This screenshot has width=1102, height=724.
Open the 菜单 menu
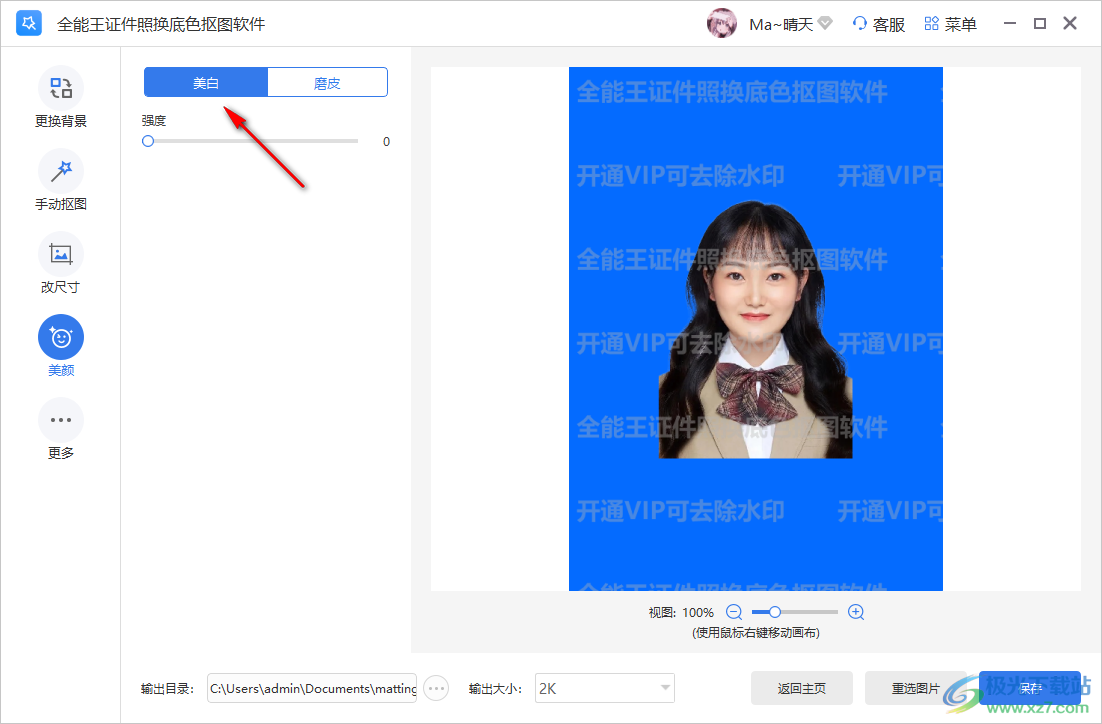pyautogui.click(x=950, y=24)
